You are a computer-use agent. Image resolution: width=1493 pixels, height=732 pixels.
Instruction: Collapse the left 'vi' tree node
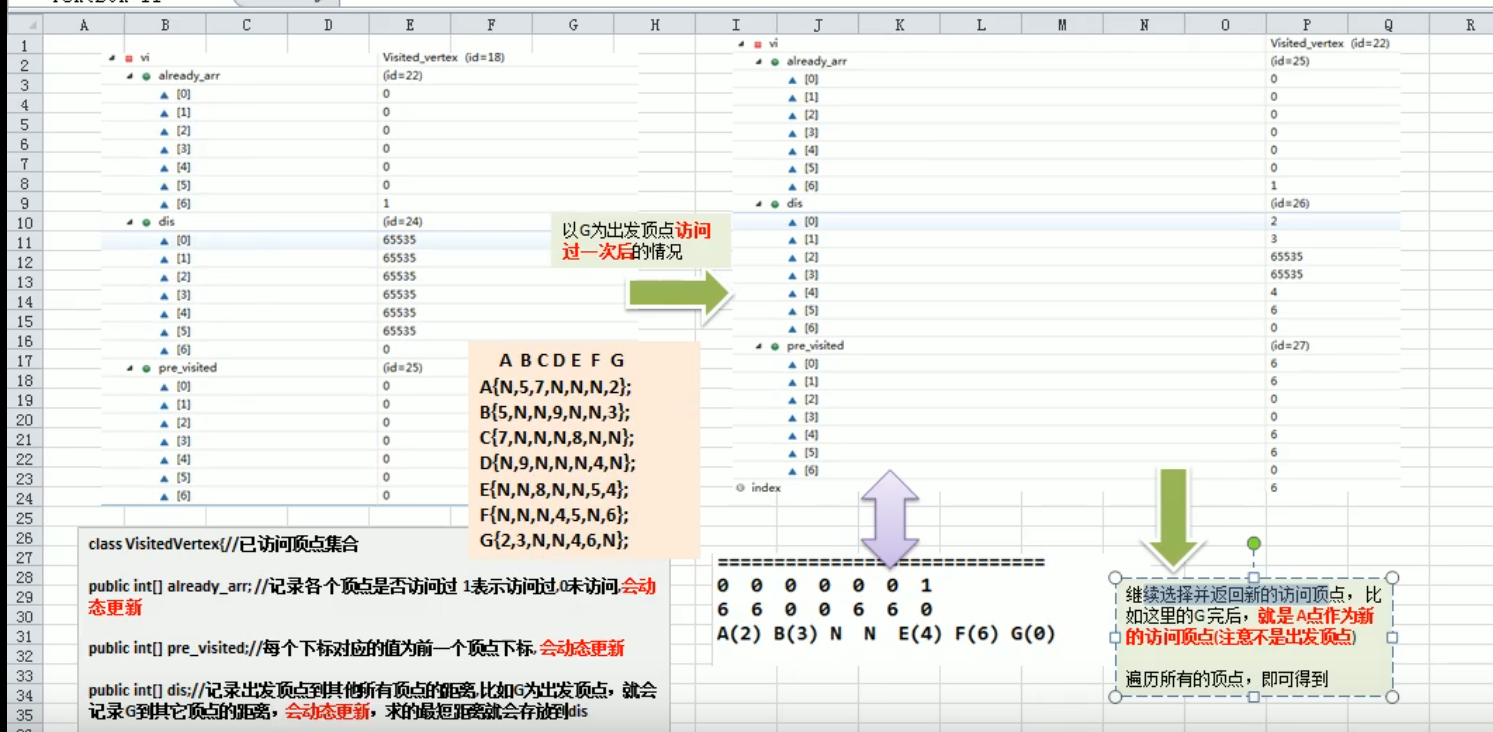pyautogui.click(x=112, y=58)
